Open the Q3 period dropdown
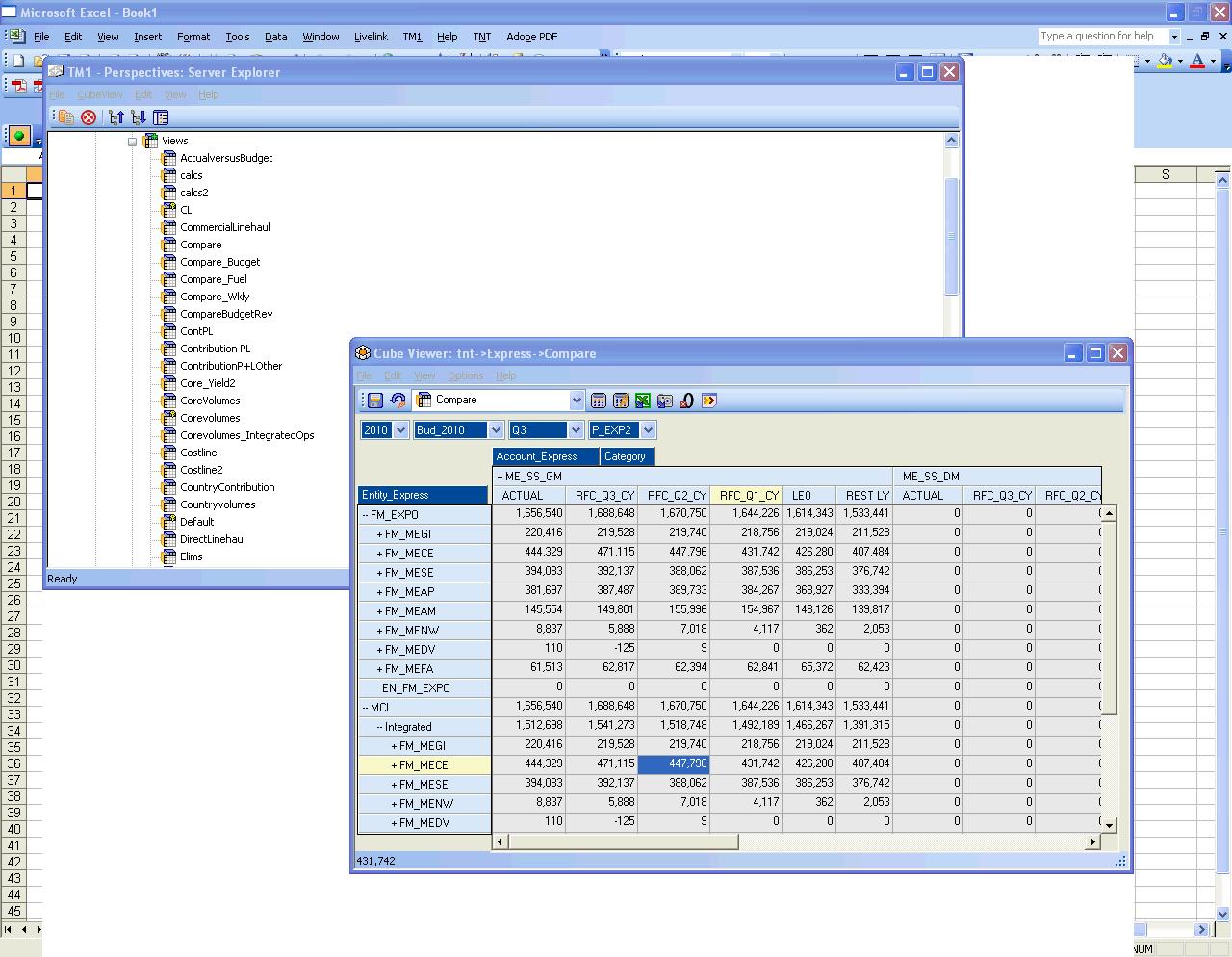 click(x=576, y=430)
